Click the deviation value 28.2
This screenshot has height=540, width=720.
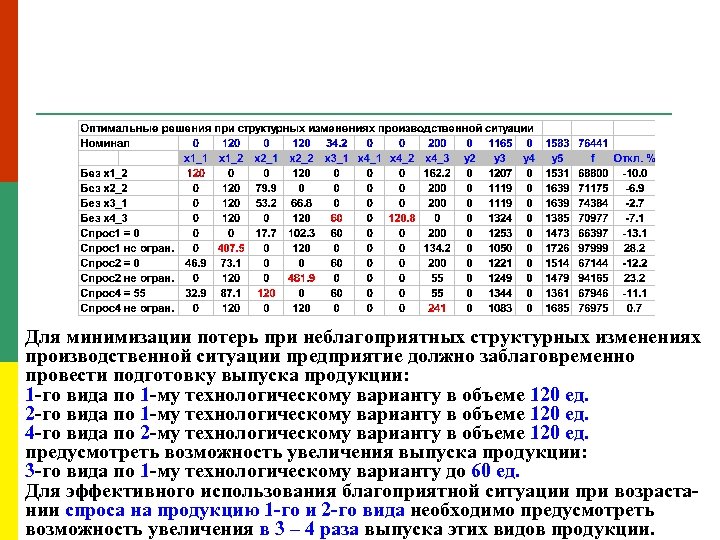[634, 248]
